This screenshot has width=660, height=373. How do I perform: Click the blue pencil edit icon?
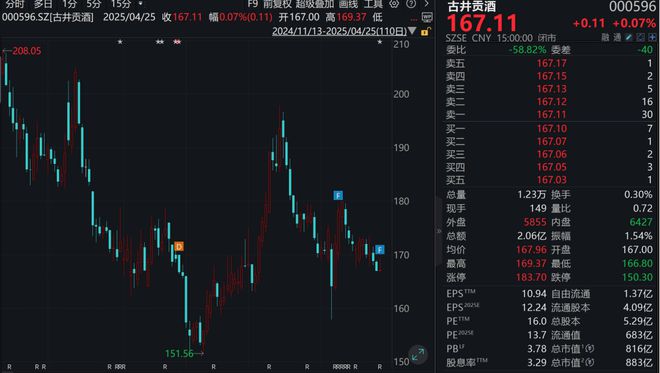(629, 37)
